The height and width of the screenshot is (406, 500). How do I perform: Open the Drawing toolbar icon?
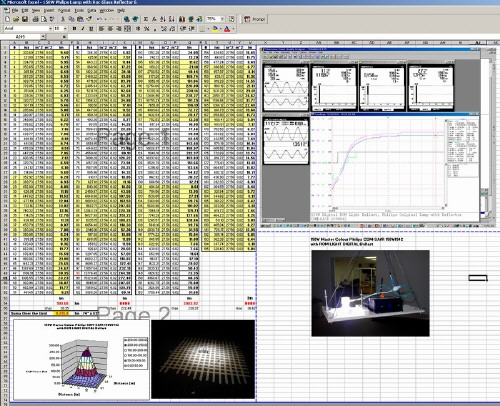[199, 19]
